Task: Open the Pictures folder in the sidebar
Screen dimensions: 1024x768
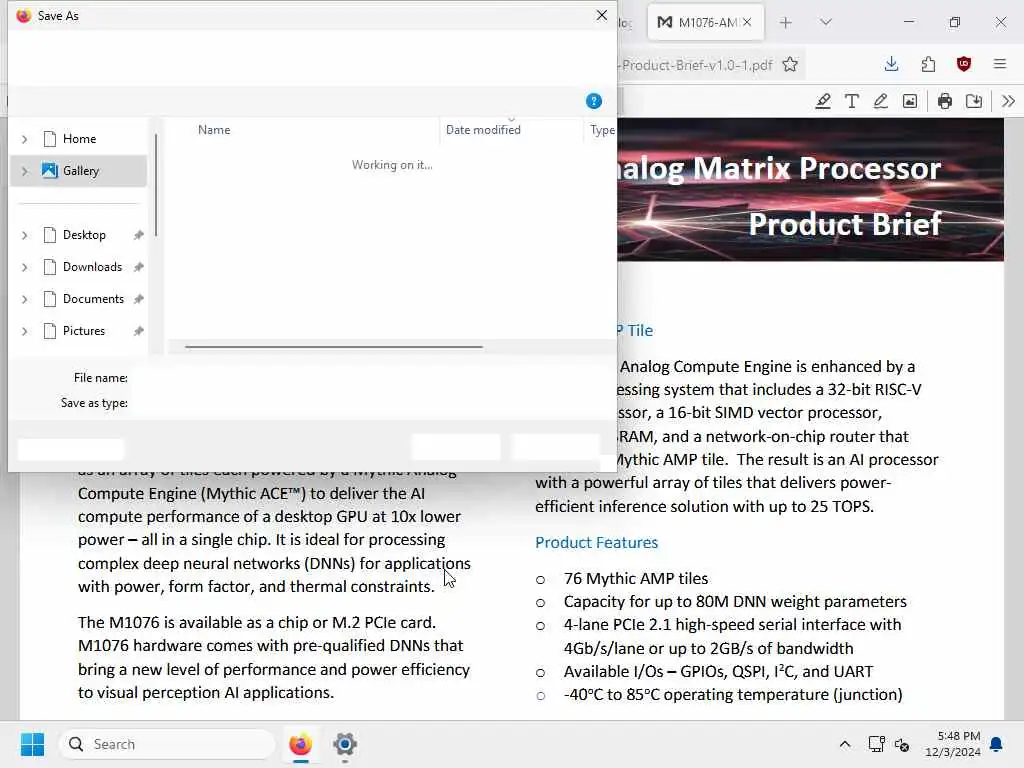Action: 84,330
